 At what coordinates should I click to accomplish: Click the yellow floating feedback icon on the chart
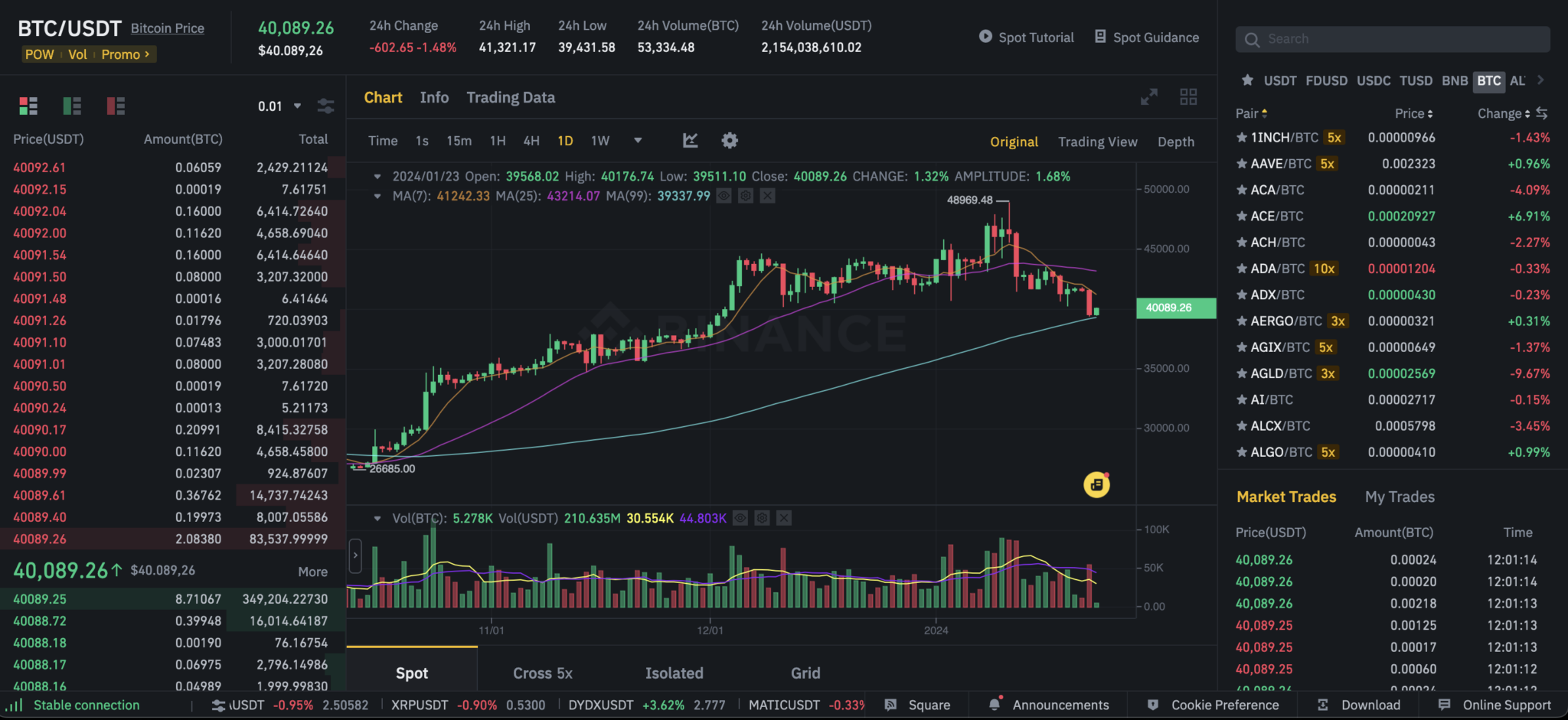click(1096, 484)
